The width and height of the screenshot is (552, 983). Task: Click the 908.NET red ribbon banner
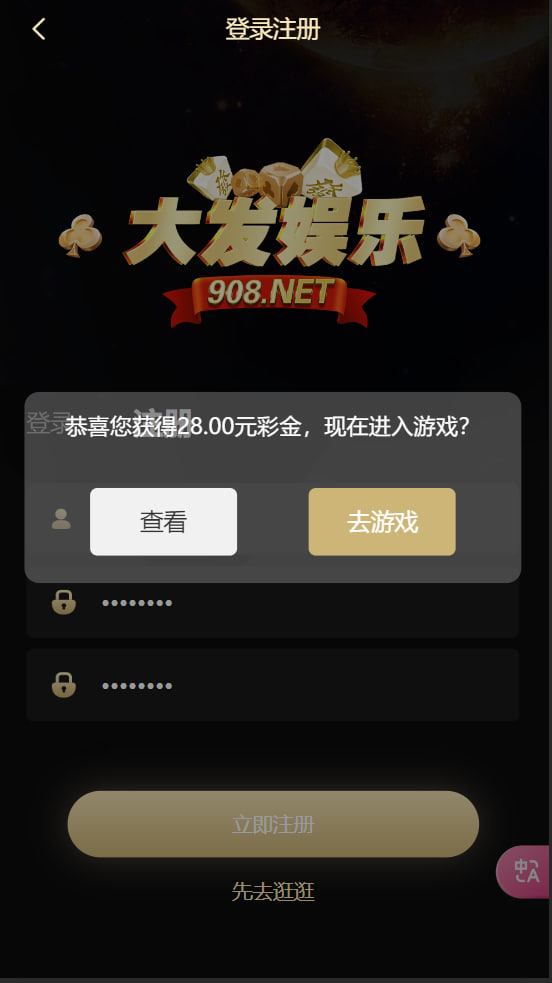(269, 301)
